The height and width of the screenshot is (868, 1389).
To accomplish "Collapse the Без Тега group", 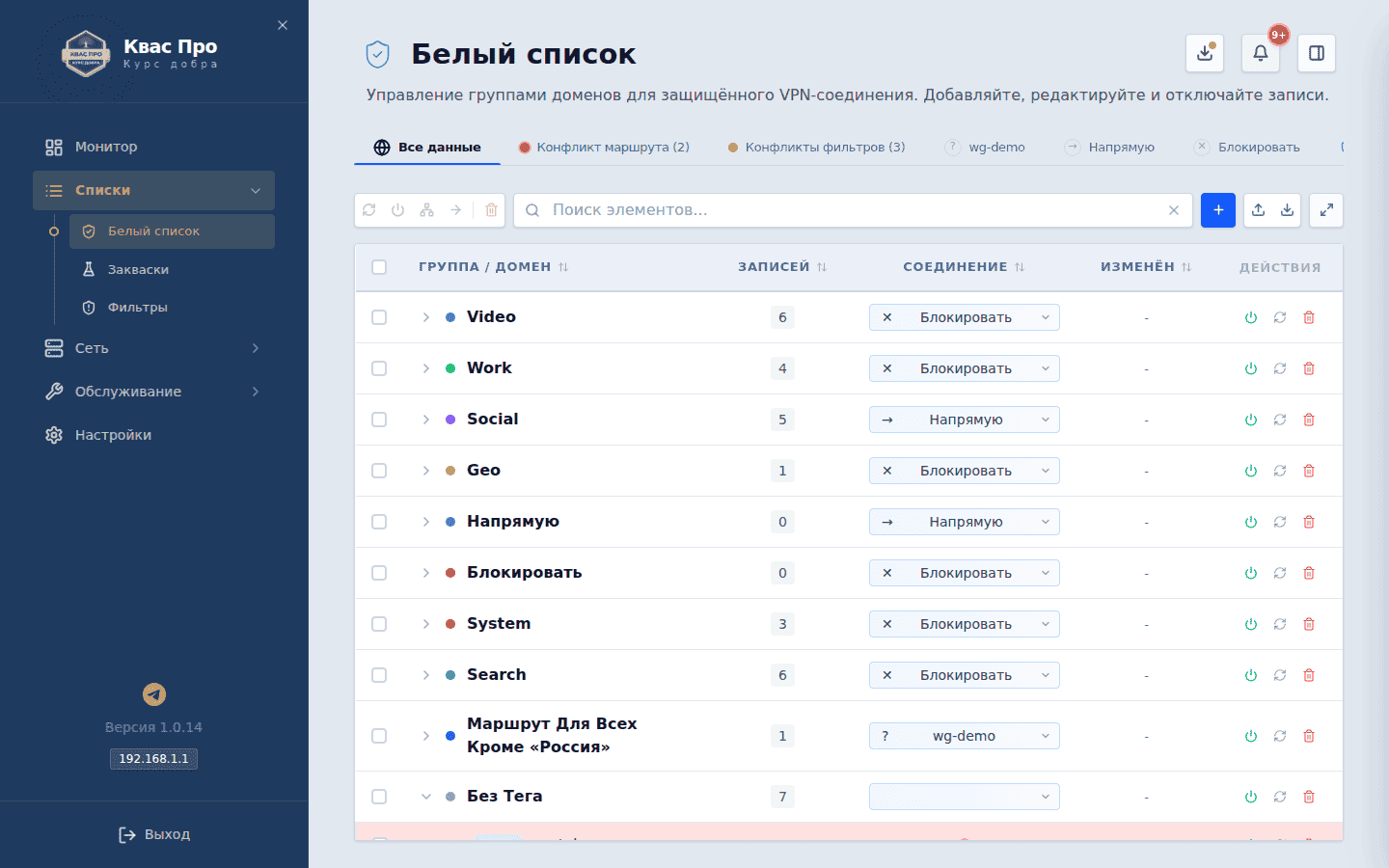I will 425,797.
